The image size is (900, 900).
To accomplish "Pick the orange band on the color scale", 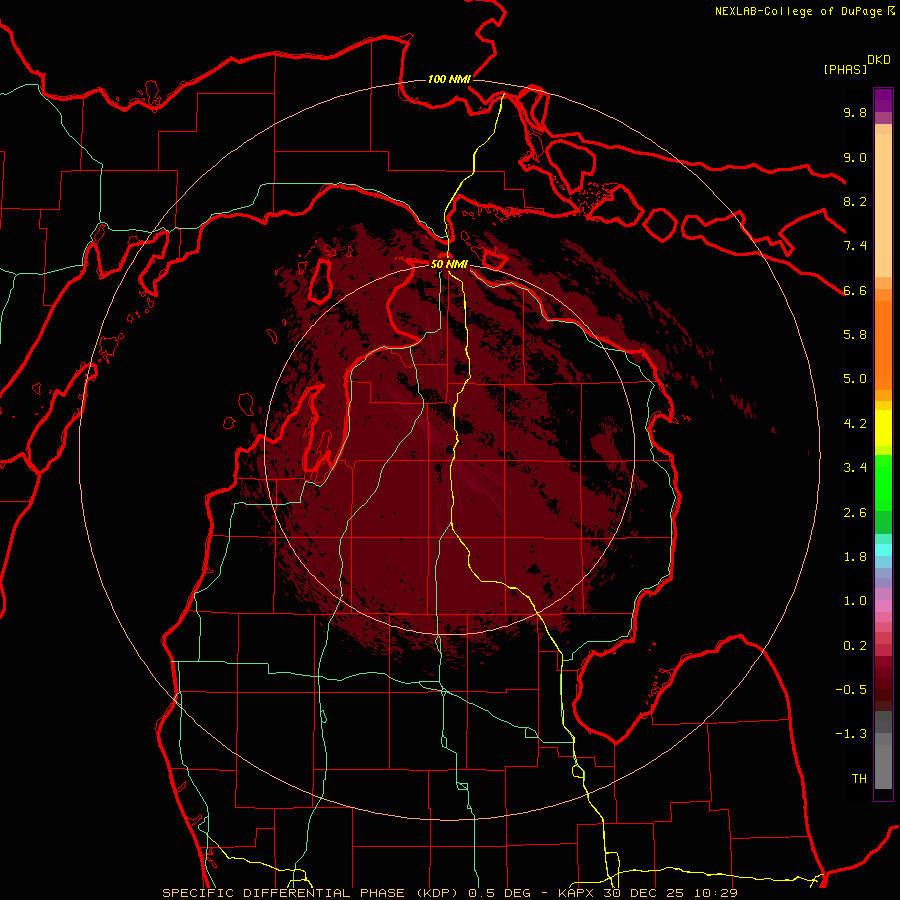I will point(883,344).
